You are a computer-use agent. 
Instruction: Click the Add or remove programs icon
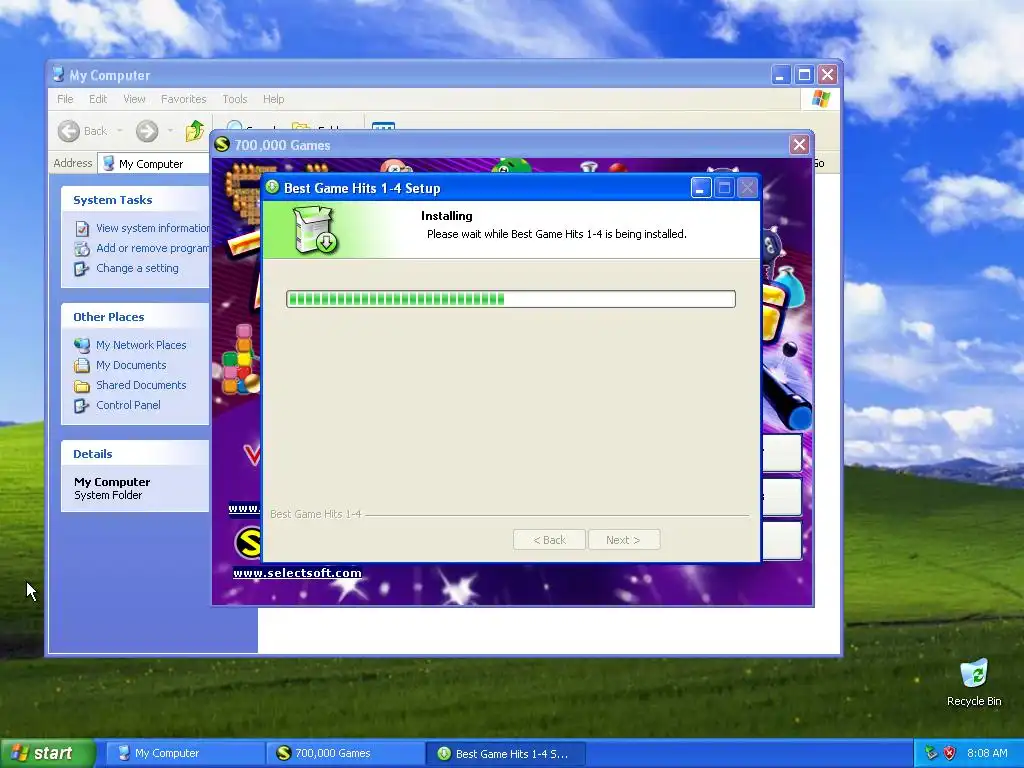82,249
